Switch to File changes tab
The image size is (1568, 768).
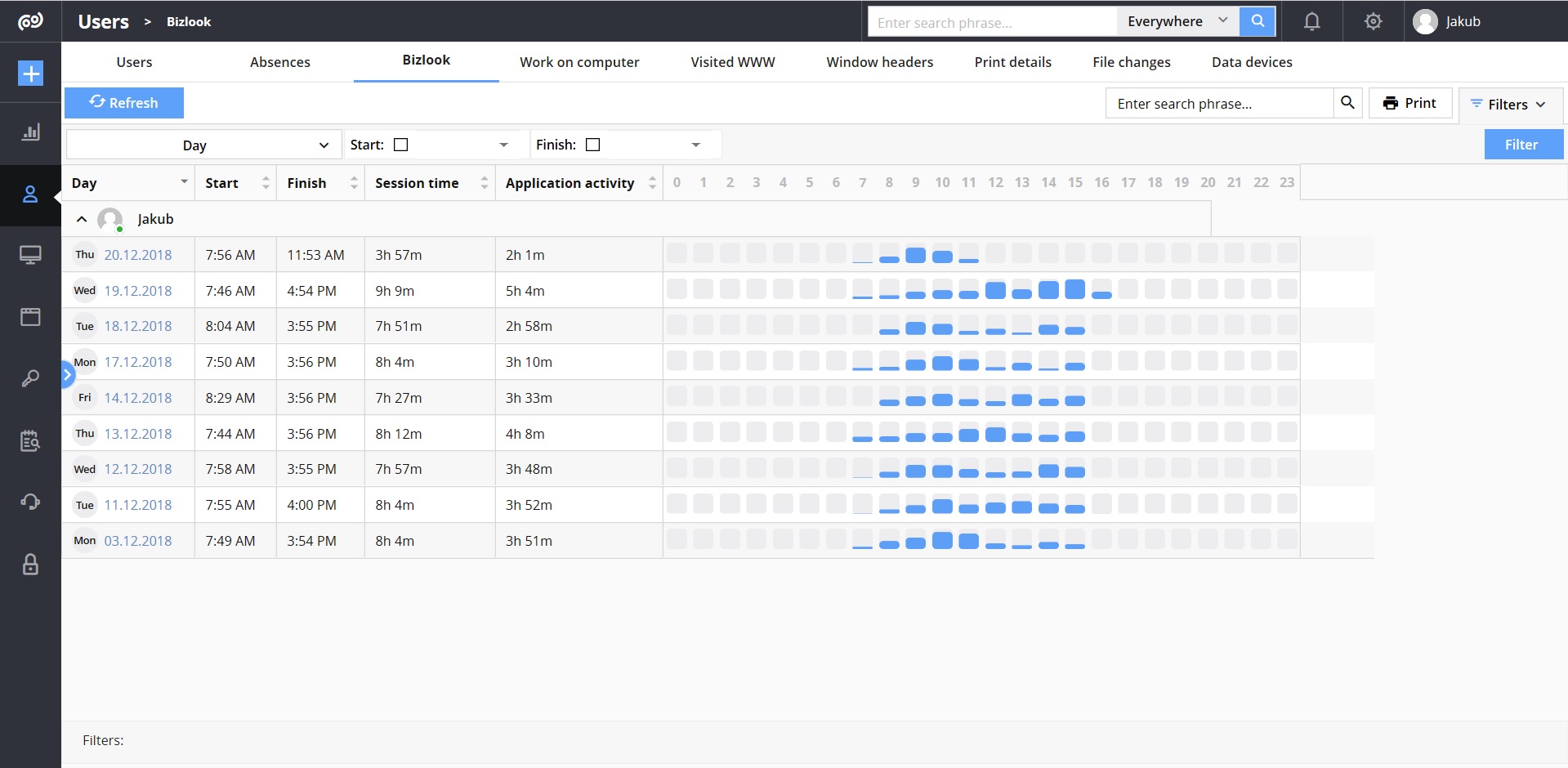coord(1132,62)
